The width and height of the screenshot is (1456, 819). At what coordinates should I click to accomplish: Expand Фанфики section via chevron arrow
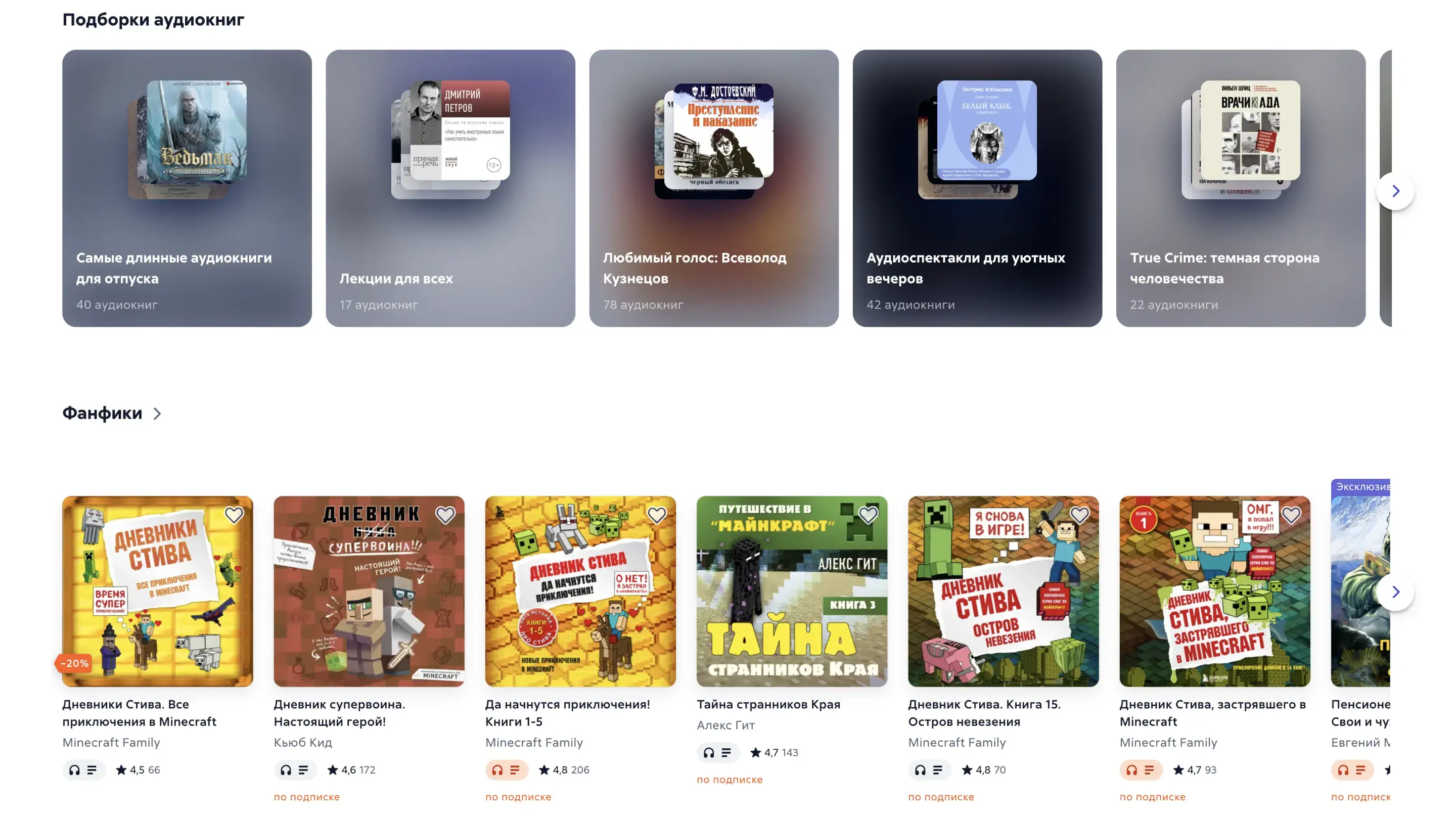tap(157, 414)
